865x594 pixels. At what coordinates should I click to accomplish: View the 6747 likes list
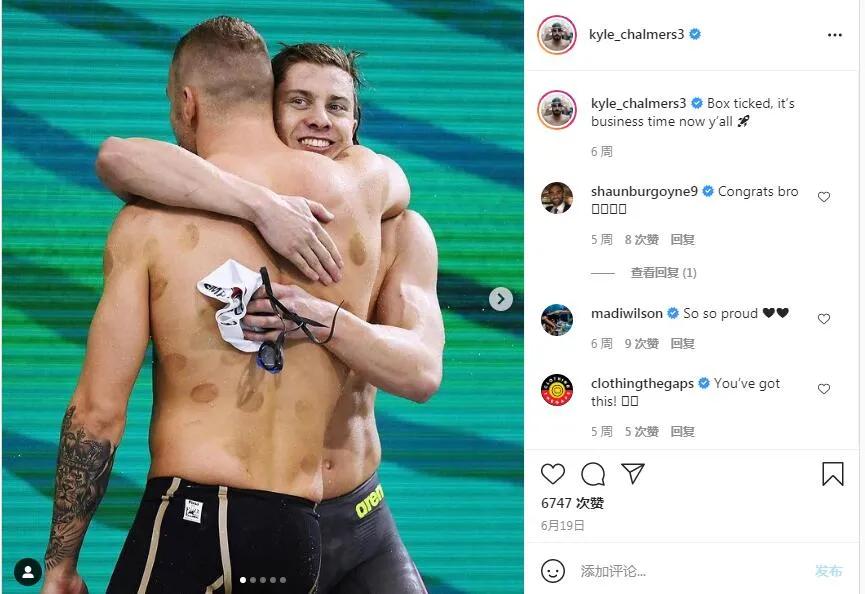[572, 503]
